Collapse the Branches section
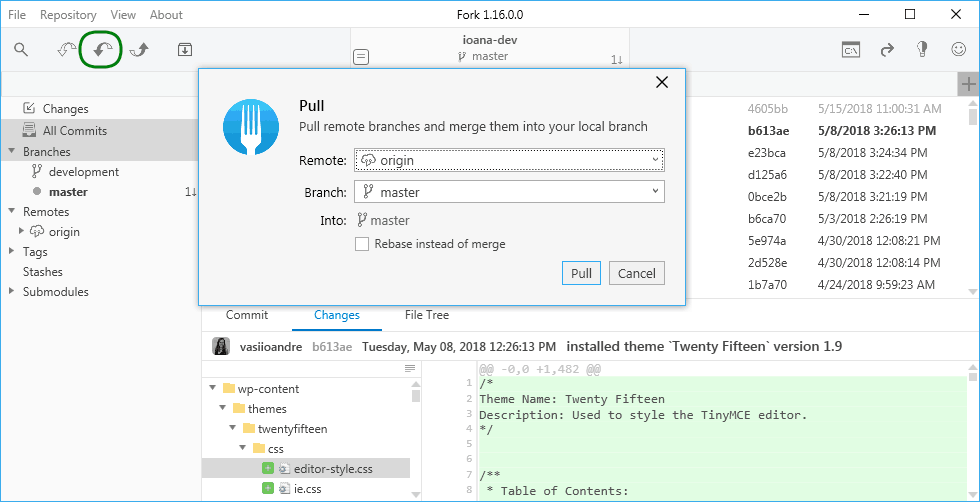 tap(11, 151)
